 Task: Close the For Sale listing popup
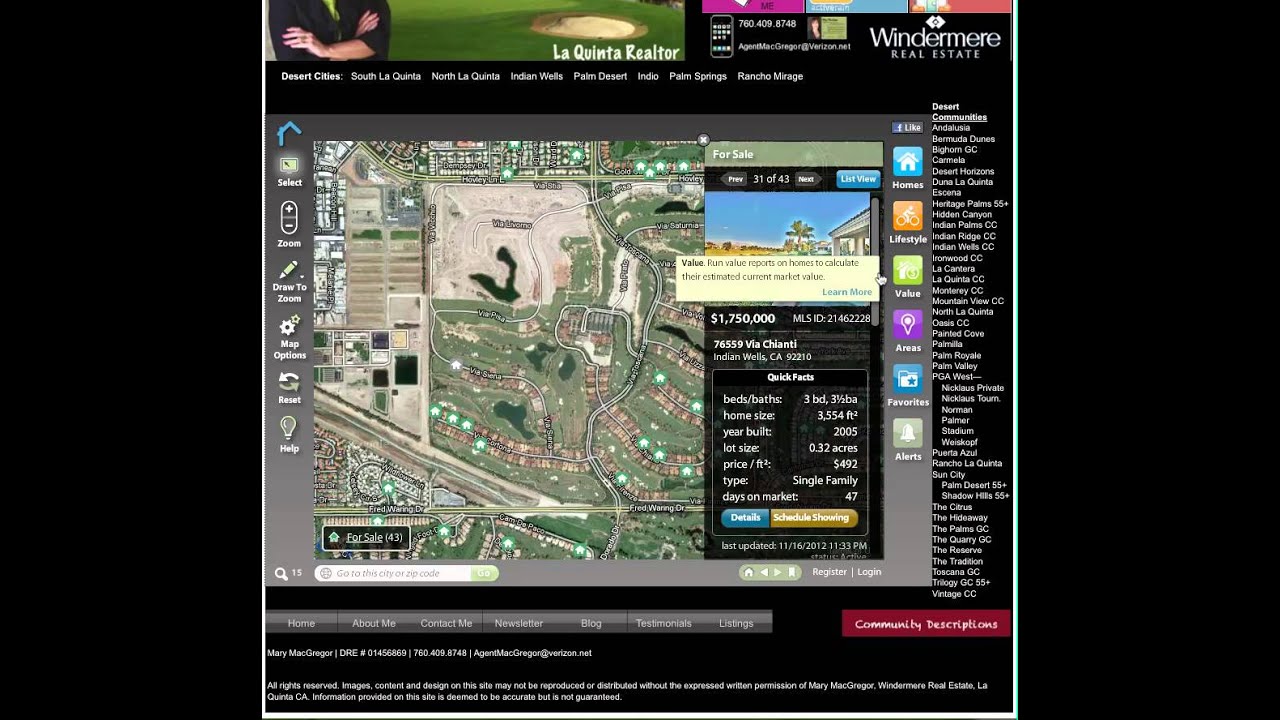click(703, 140)
